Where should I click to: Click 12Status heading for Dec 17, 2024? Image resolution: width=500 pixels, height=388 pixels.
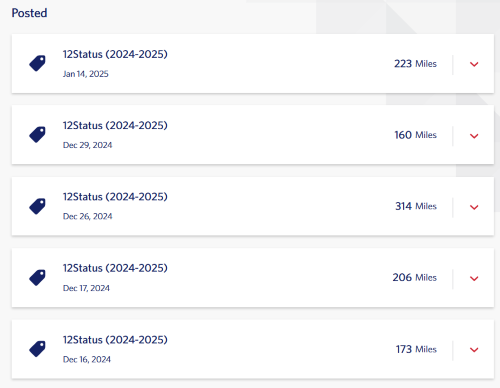[115, 268]
